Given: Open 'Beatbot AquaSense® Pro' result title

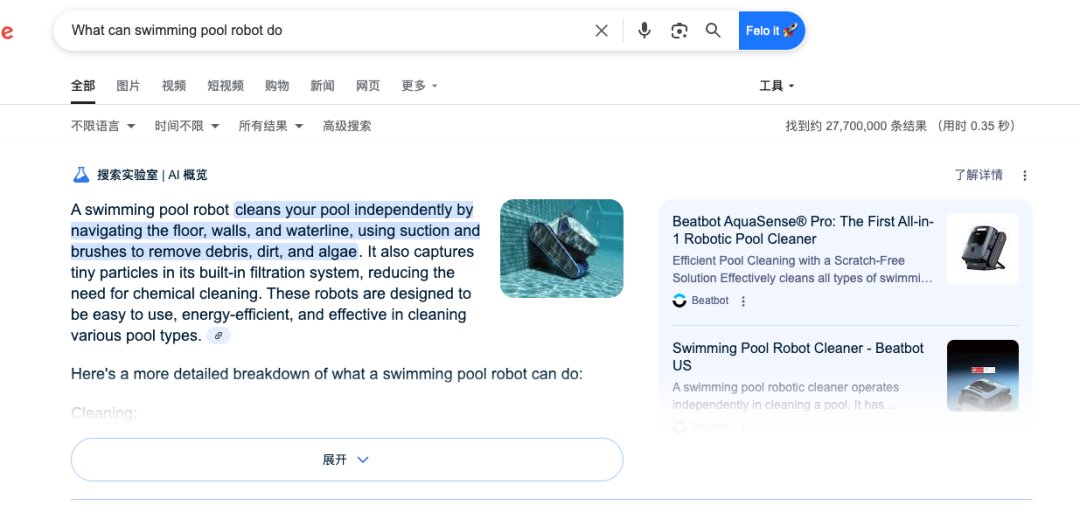Looking at the screenshot, I should point(803,230).
